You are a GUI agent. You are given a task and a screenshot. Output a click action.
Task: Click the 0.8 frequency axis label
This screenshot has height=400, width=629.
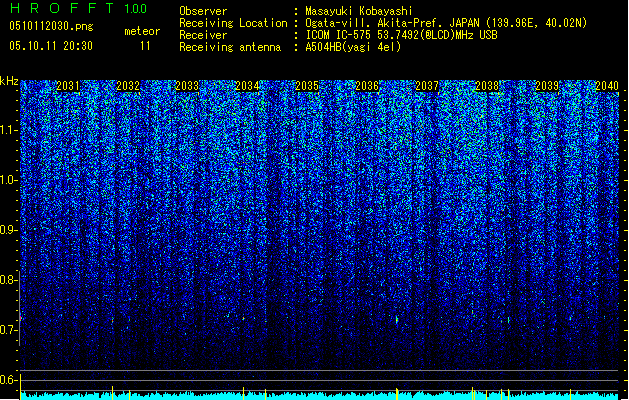point(8,280)
